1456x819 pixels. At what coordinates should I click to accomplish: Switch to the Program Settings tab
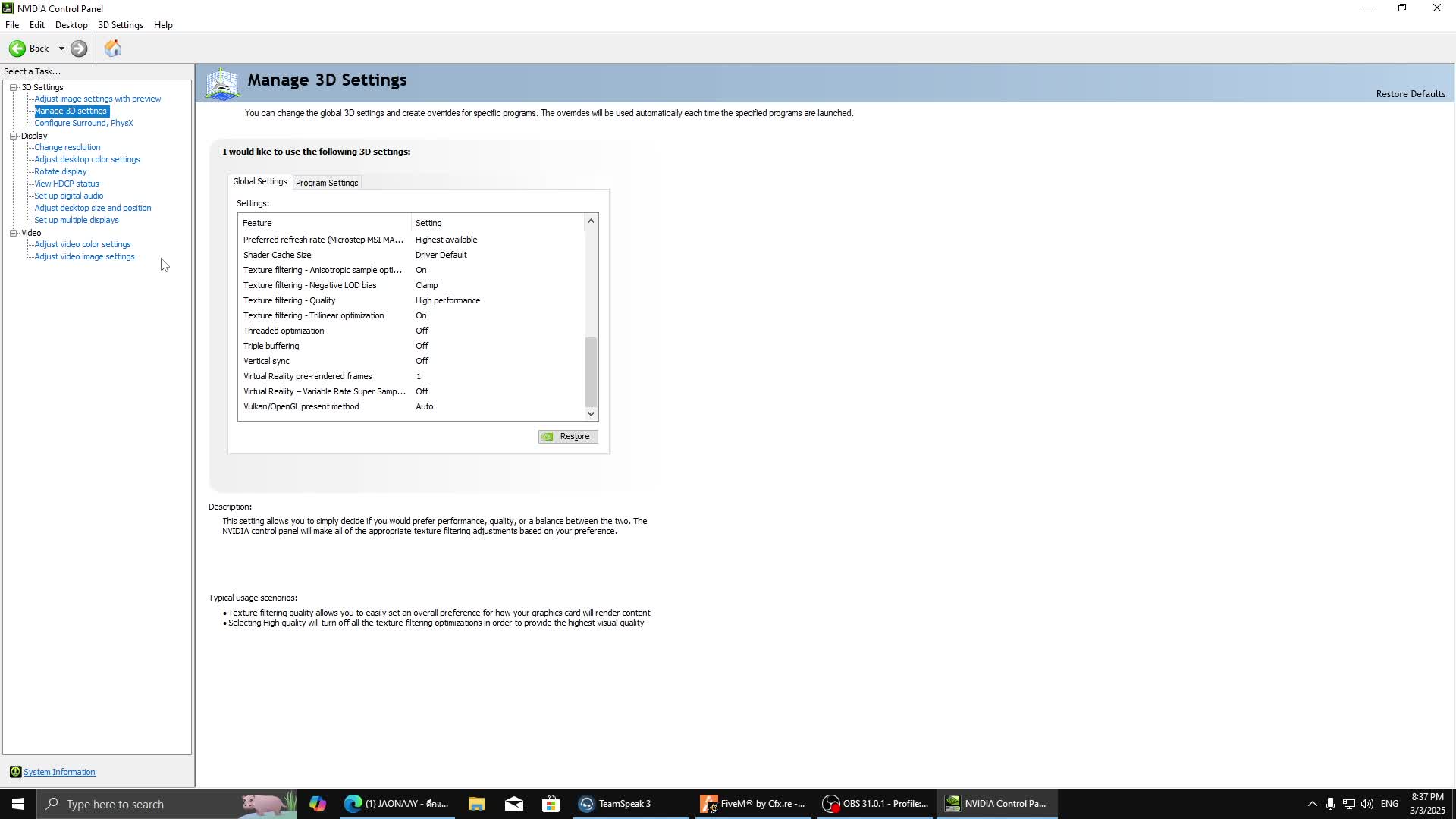[327, 183]
